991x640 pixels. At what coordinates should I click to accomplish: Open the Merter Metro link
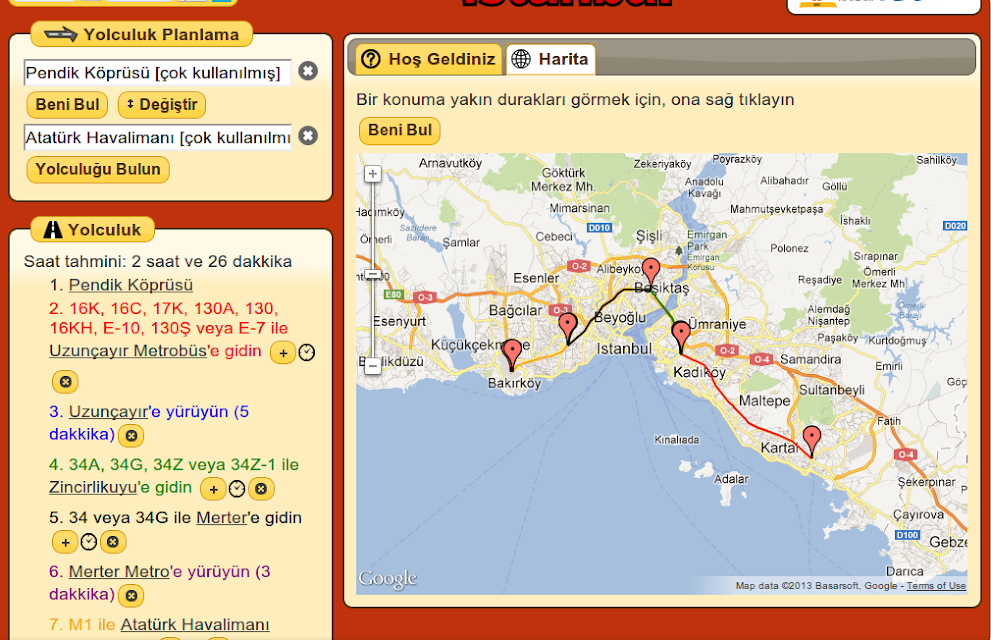click(x=119, y=572)
